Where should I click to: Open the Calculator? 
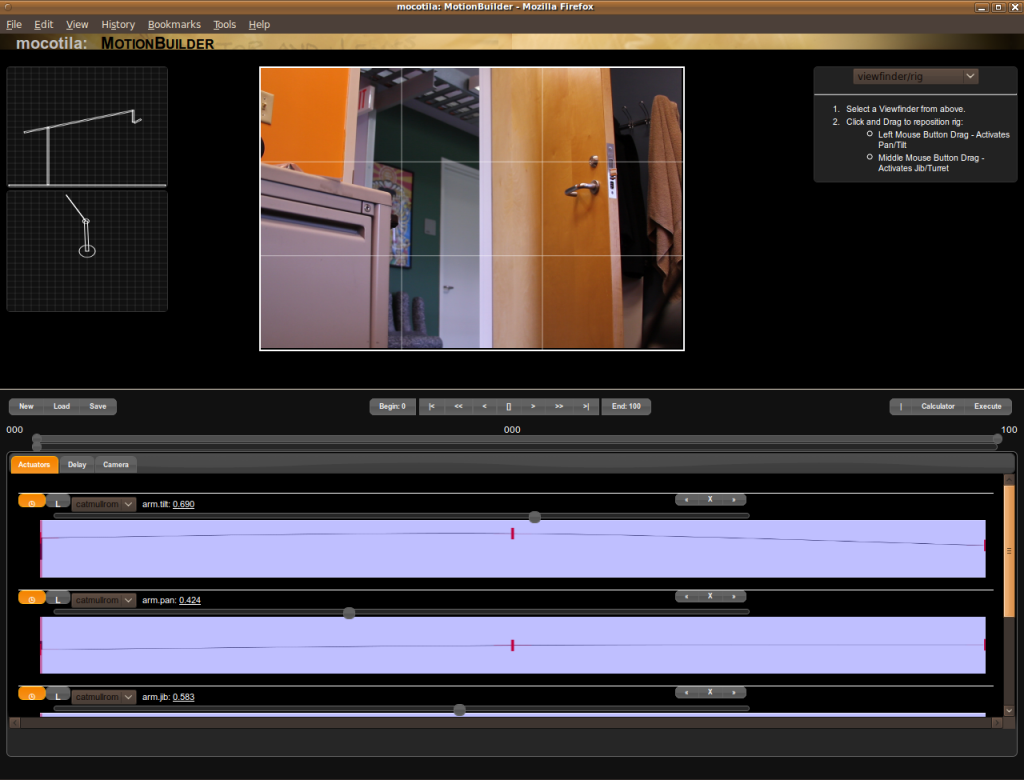click(938, 406)
